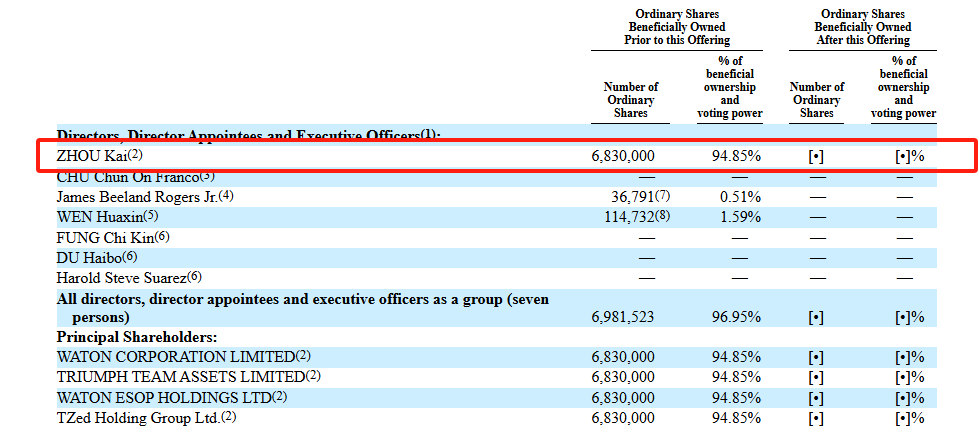Screen dimensions: 979x442
Task: Select the 6,830,000 shares in ZHOU Kai row
Action: pyautogui.click(x=623, y=156)
